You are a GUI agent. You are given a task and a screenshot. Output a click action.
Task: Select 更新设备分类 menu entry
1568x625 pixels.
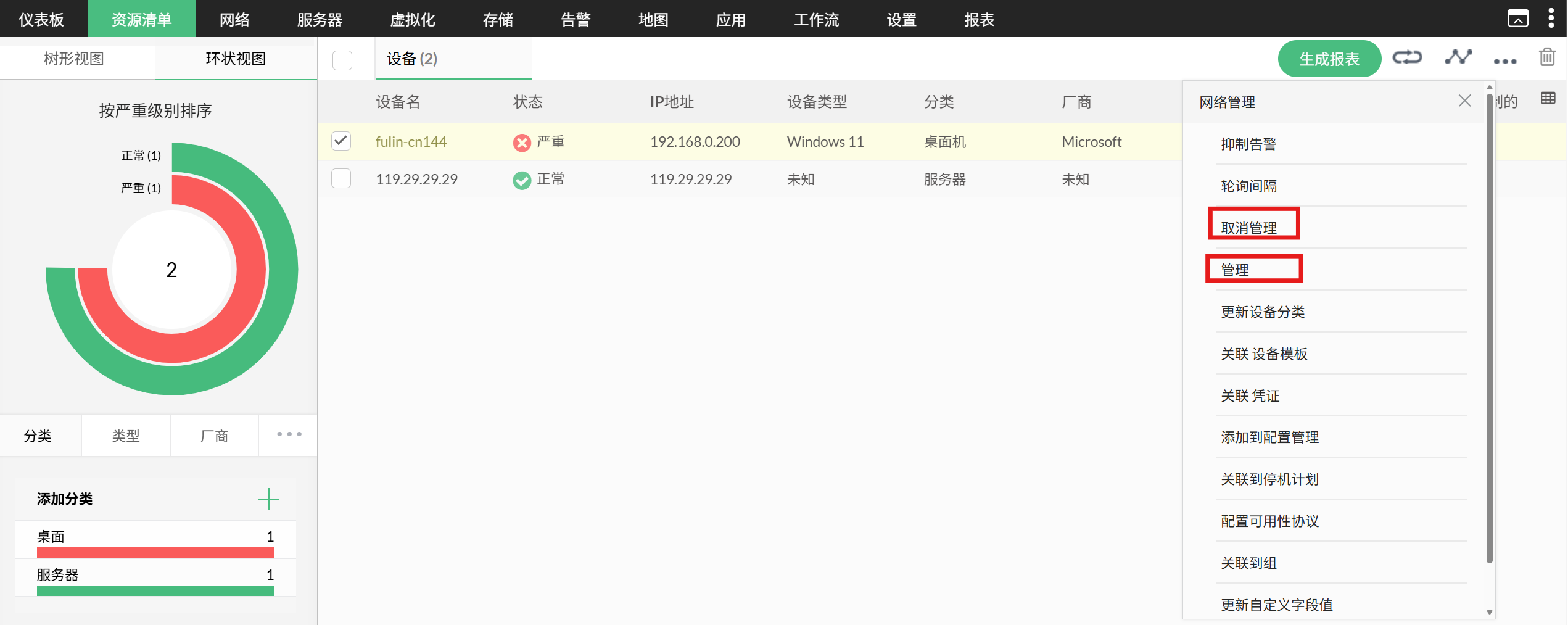[1341, 312]
